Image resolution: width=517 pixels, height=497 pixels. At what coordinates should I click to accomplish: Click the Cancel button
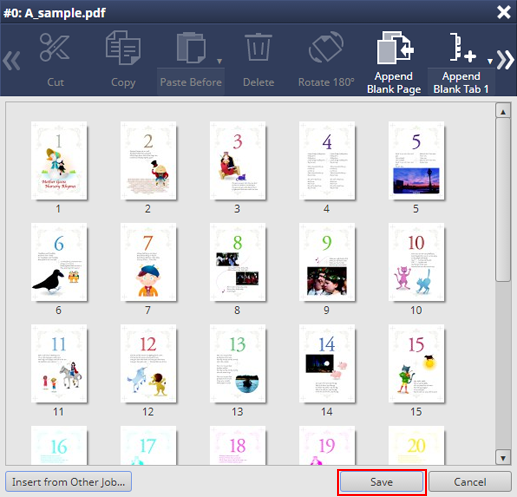tap(470, 482)
